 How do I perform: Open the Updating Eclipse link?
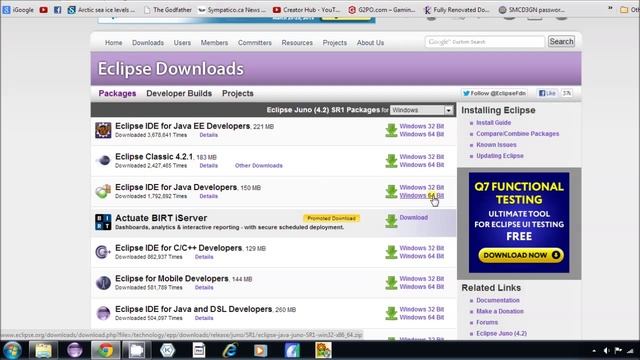click(500, 156)
